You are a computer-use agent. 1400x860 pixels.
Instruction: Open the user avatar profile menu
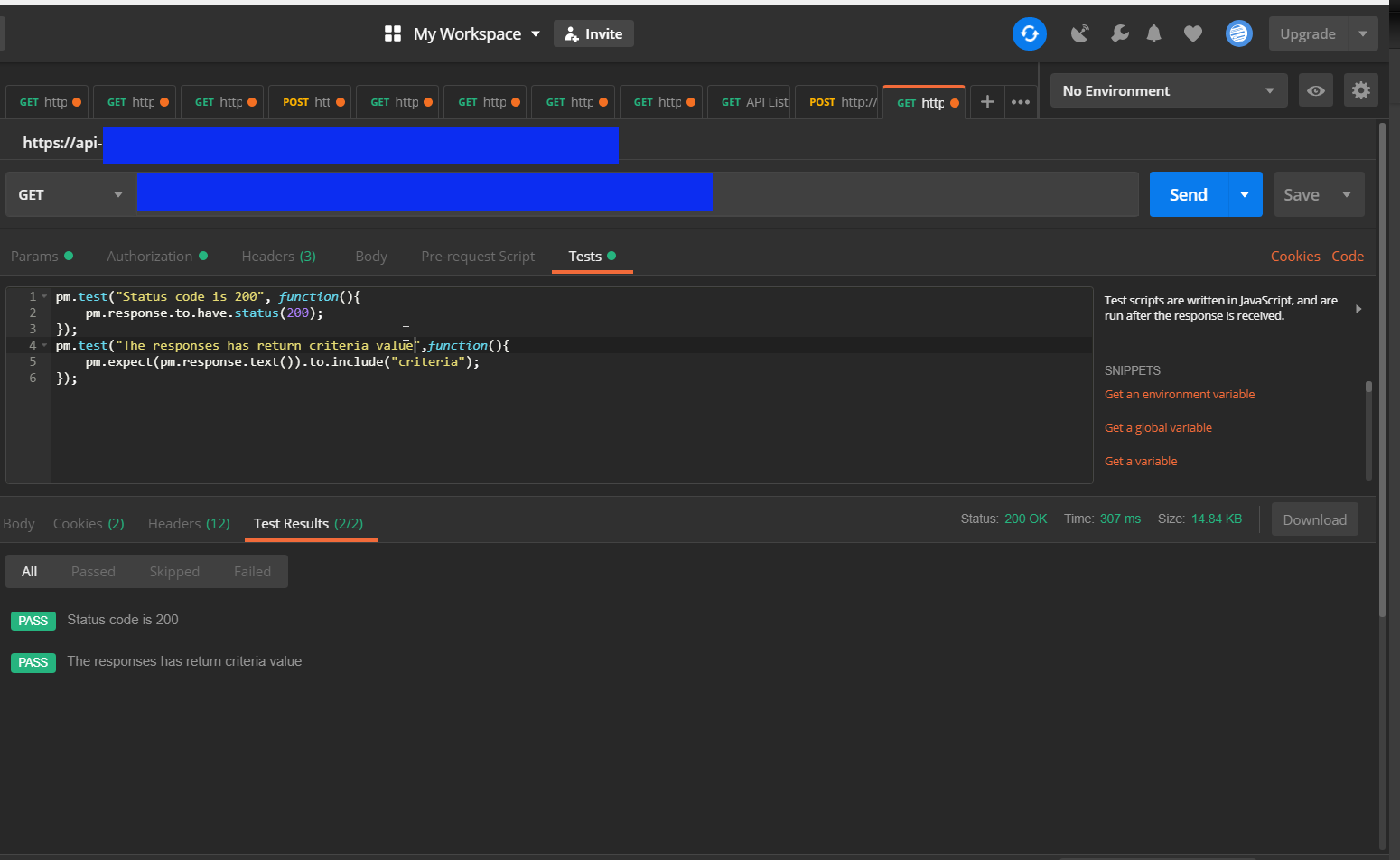coord(1238,34)
